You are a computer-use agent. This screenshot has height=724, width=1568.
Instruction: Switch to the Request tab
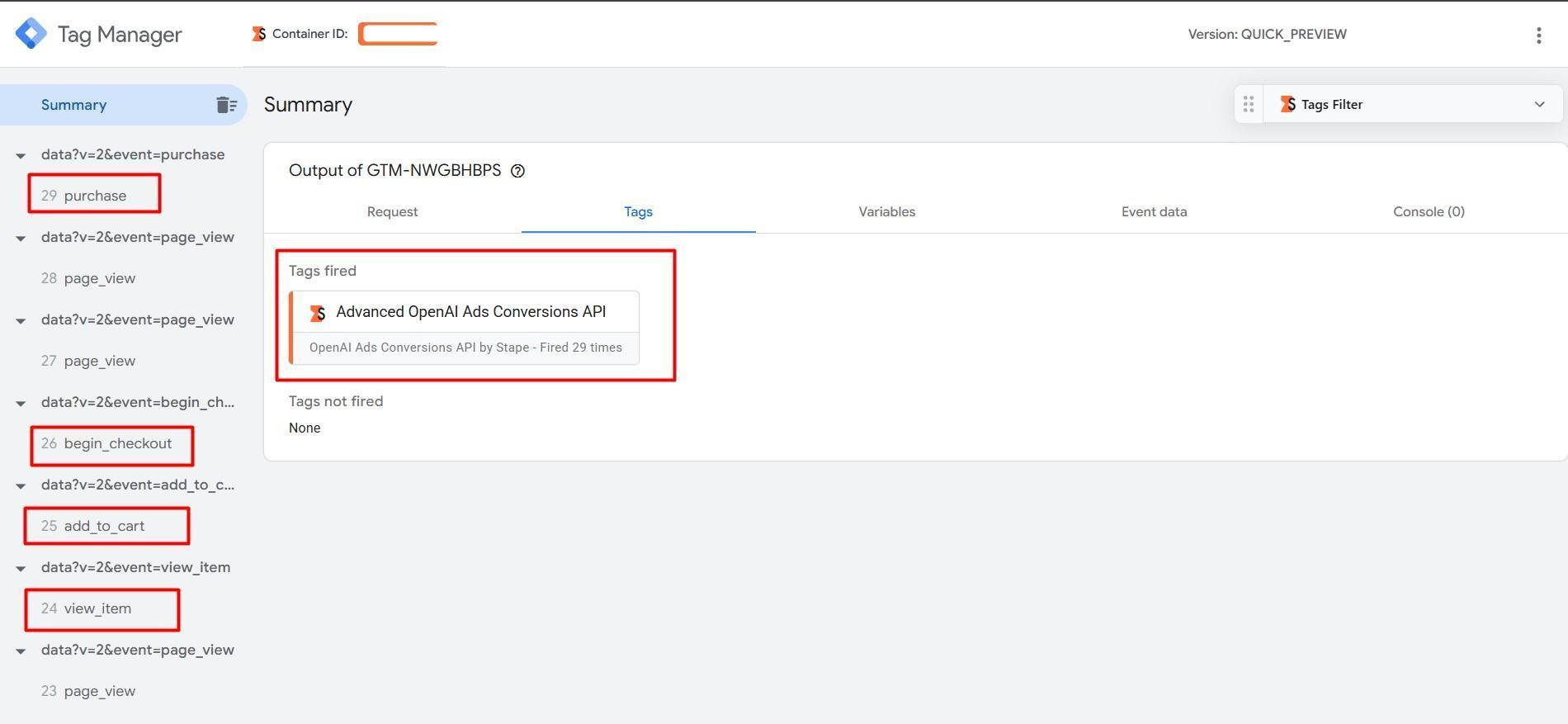pyautogui.click(x=392, y=211)
